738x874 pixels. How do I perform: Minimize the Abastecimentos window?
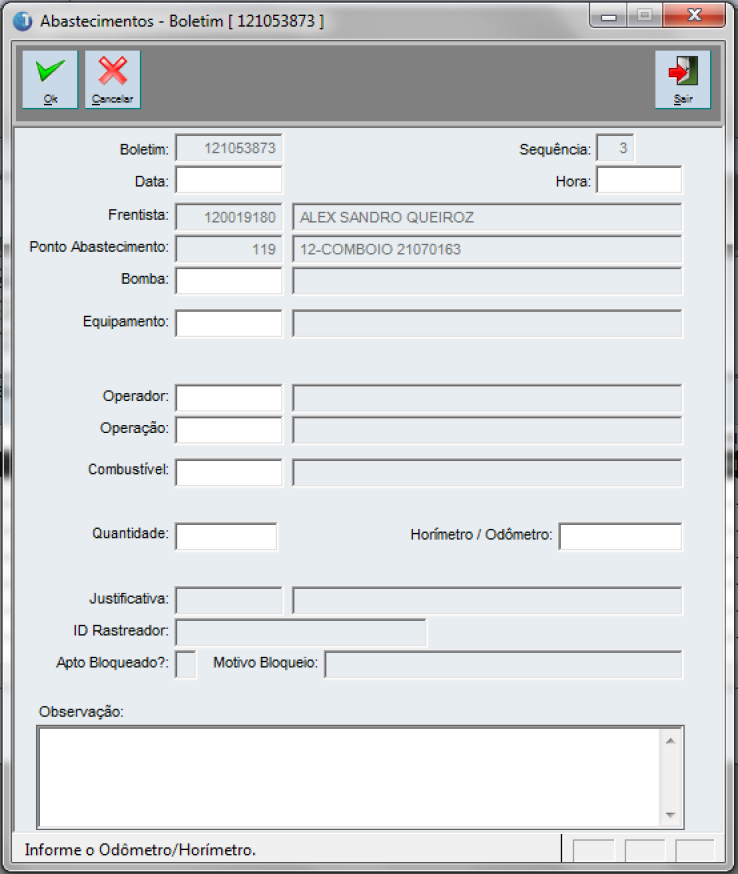(609, 16)
